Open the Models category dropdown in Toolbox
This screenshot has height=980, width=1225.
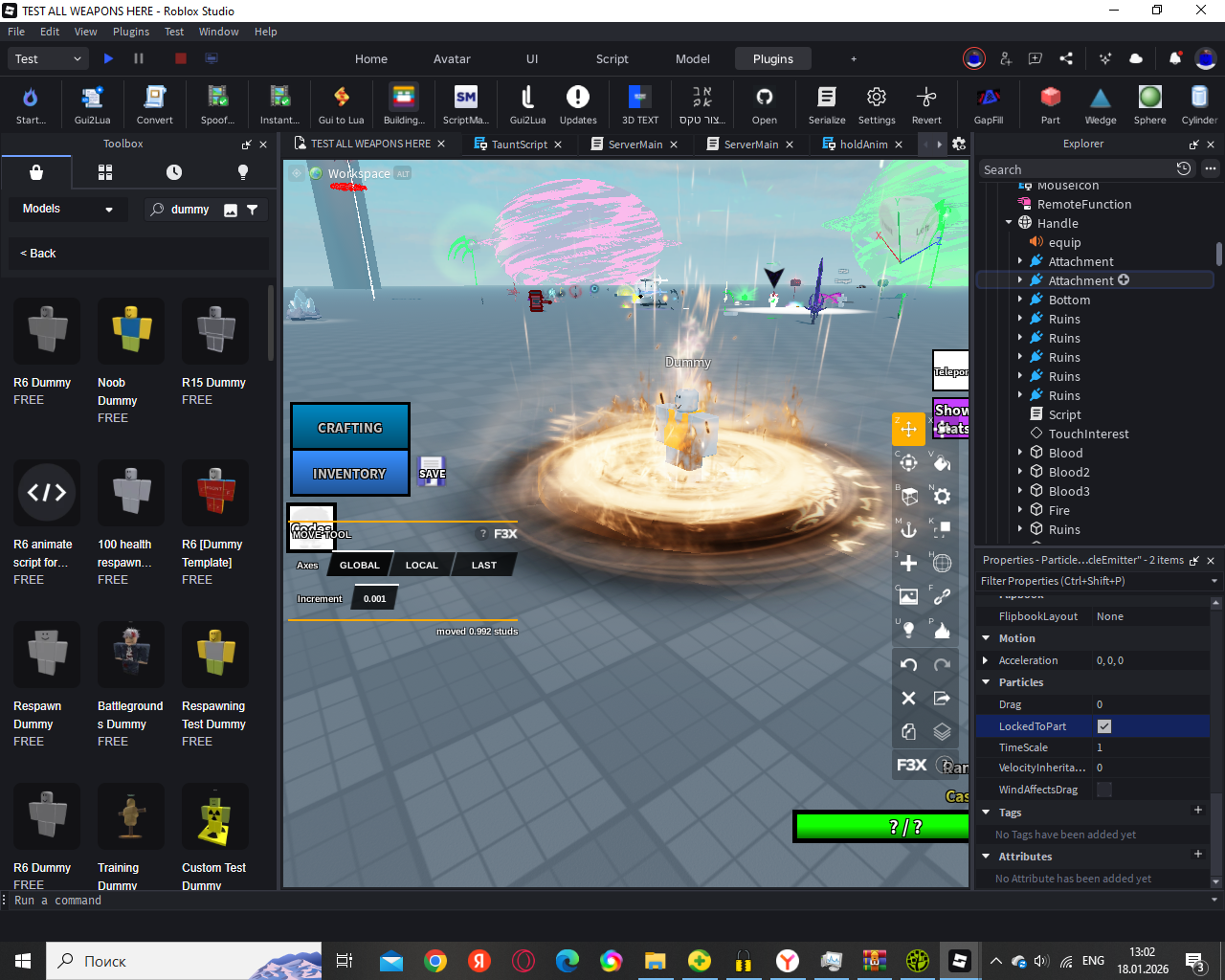coord(67,209)
